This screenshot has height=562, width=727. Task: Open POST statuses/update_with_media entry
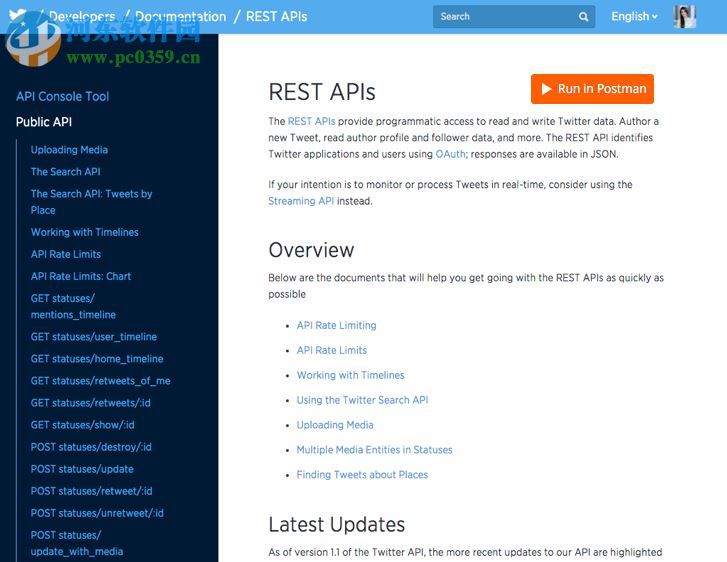click(77, 543)
